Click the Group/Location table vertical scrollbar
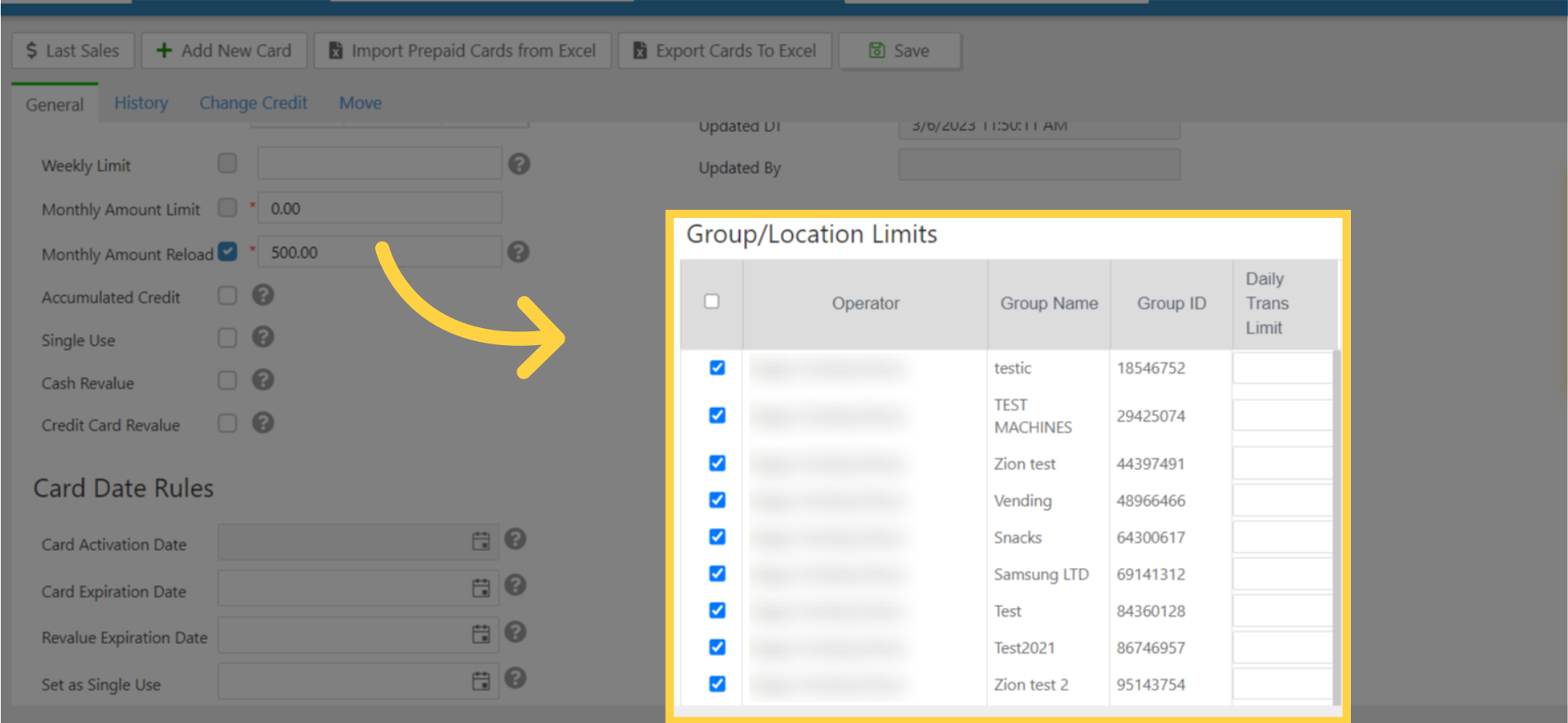 point(1336,527)
